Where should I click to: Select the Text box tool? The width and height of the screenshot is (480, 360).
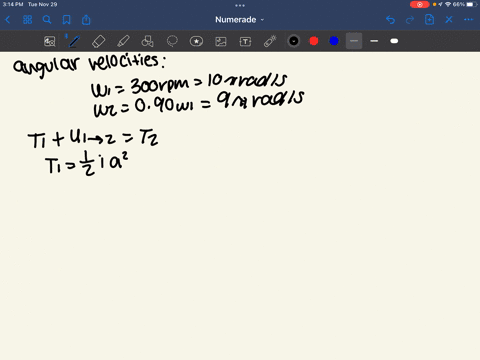[x=245, y=41]
